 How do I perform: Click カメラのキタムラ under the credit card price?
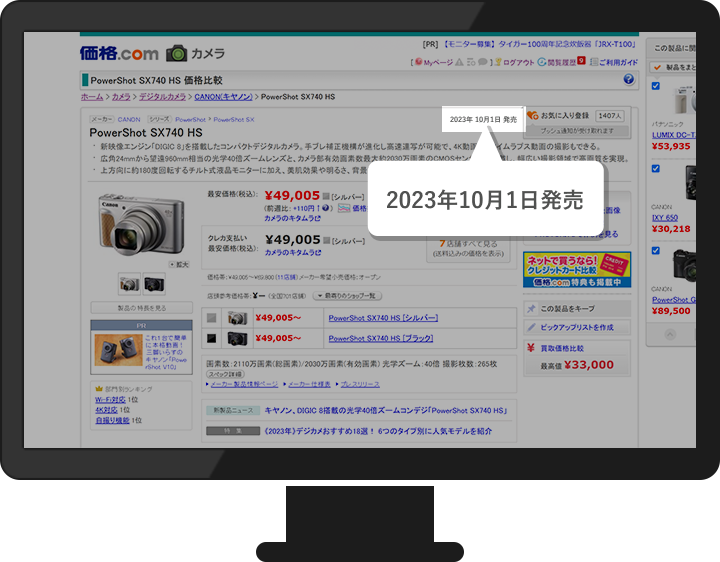(292, 253)
